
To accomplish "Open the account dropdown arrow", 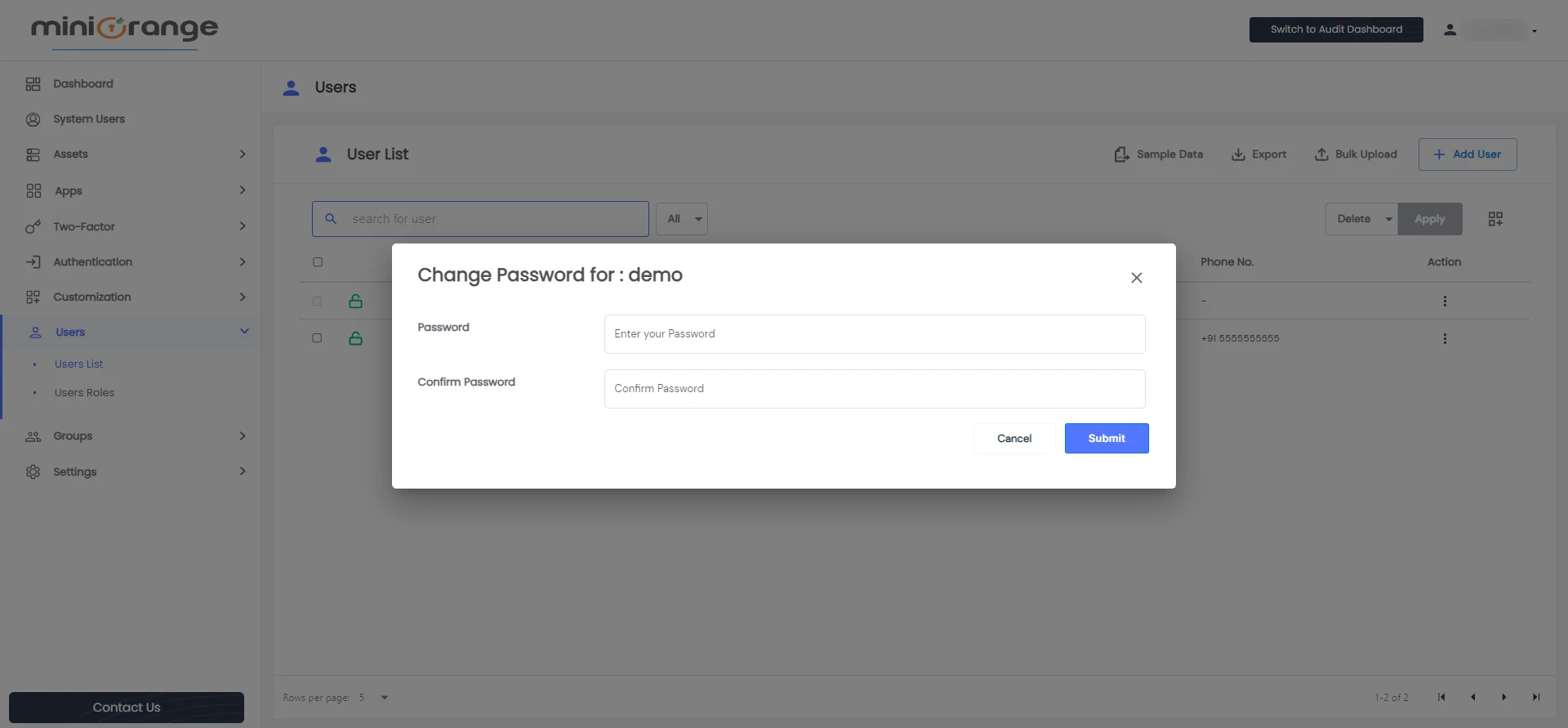I will click(1535, 31).
